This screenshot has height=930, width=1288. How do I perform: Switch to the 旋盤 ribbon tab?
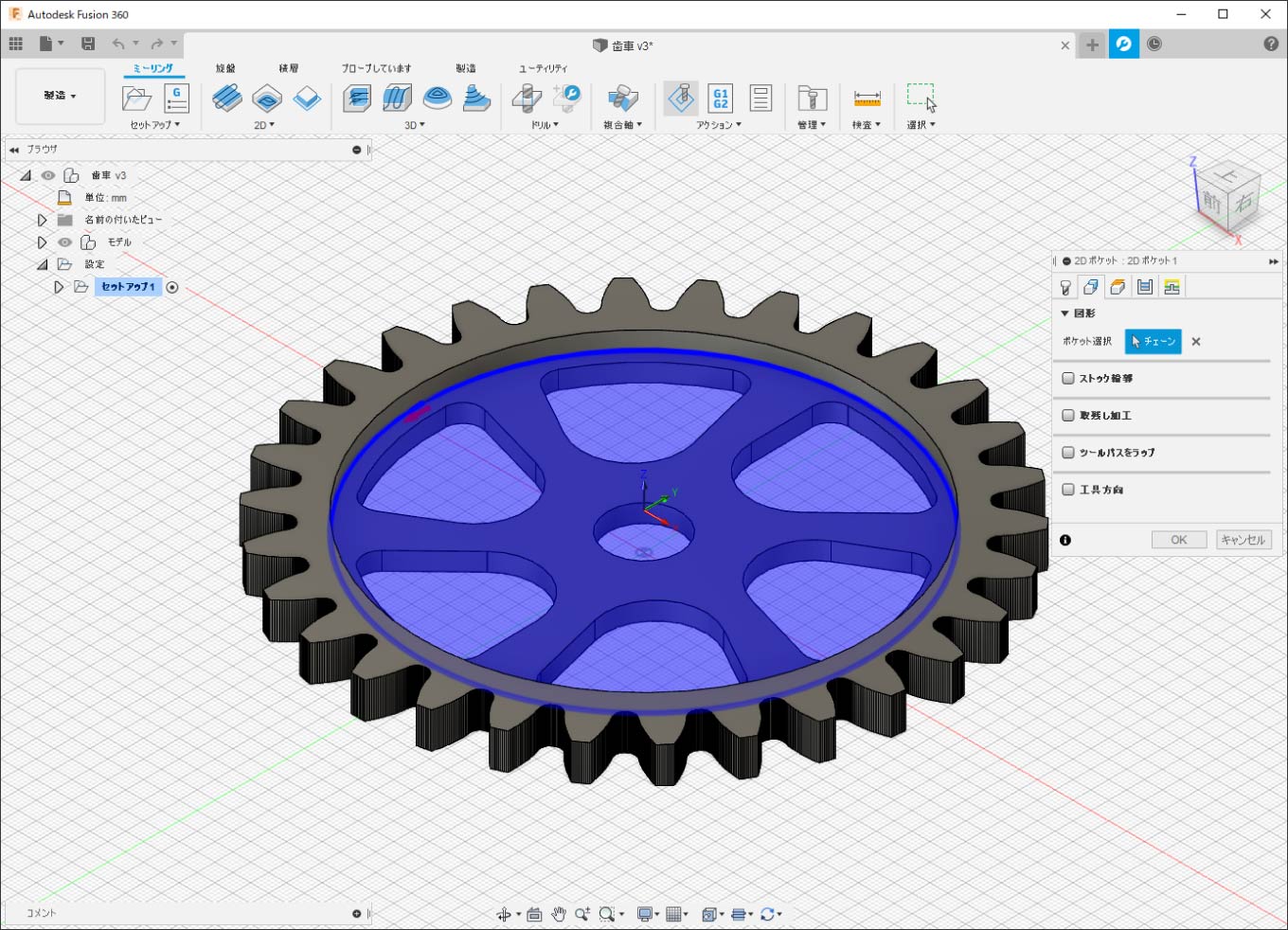225,68
